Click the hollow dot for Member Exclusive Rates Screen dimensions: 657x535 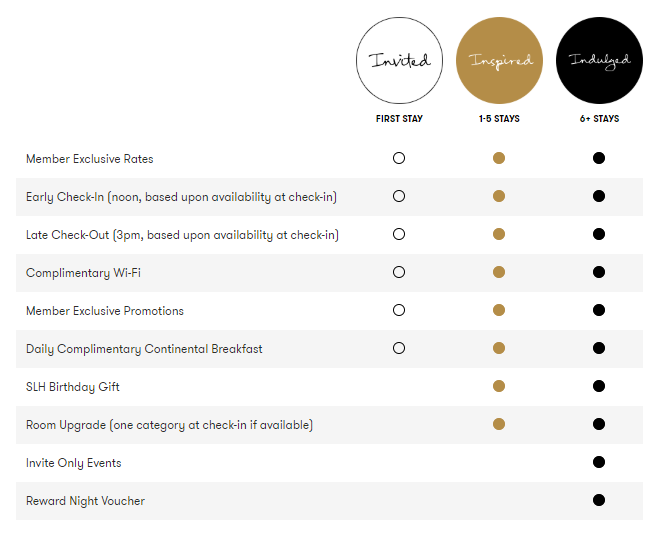399,158
